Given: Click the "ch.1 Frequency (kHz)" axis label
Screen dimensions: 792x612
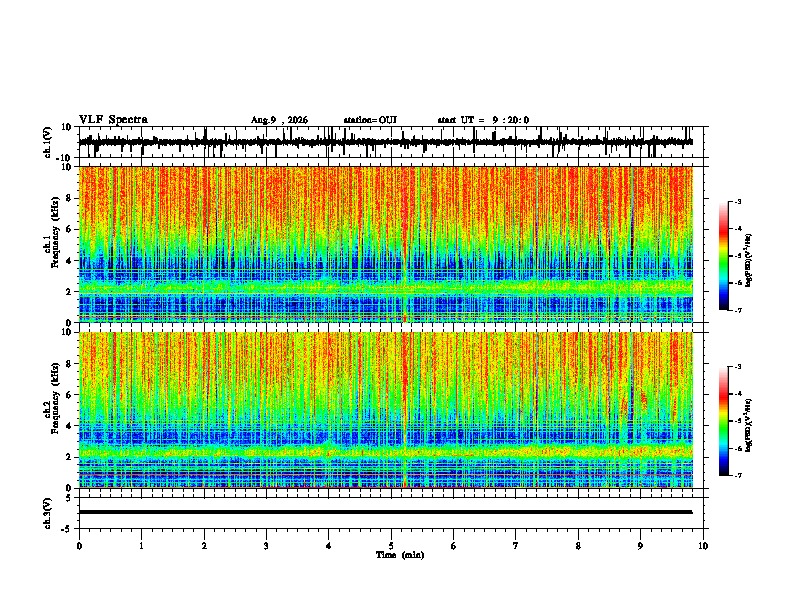Looking at the screenshot, I should [x=51, y=233].
